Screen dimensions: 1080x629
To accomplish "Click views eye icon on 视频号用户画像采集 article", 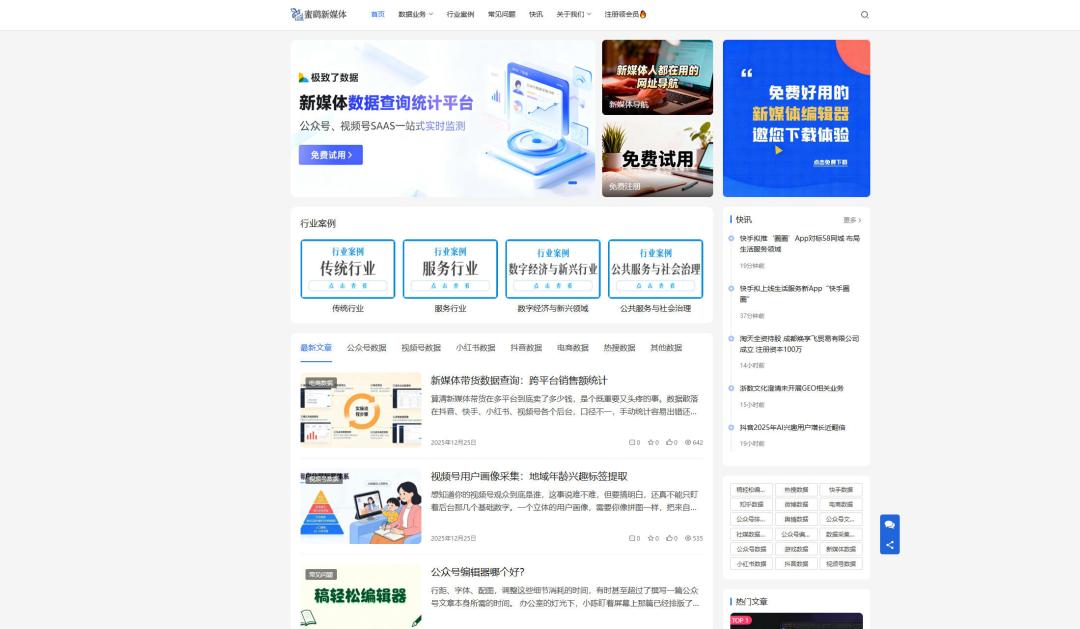I will coord(688,538).
